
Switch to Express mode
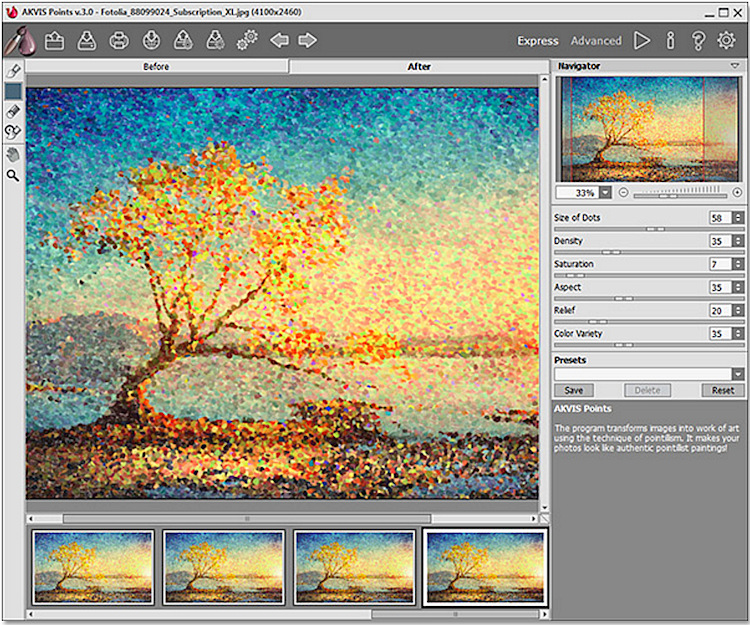click(537, 41)
